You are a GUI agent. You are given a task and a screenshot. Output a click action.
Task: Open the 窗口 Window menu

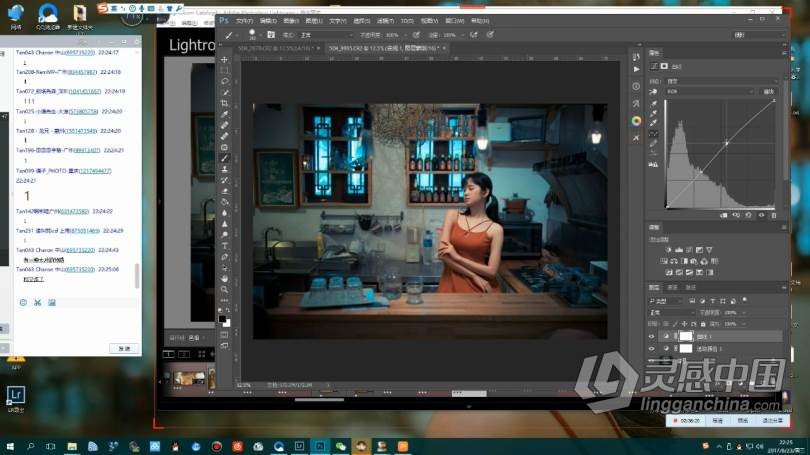tap(454, 21)
